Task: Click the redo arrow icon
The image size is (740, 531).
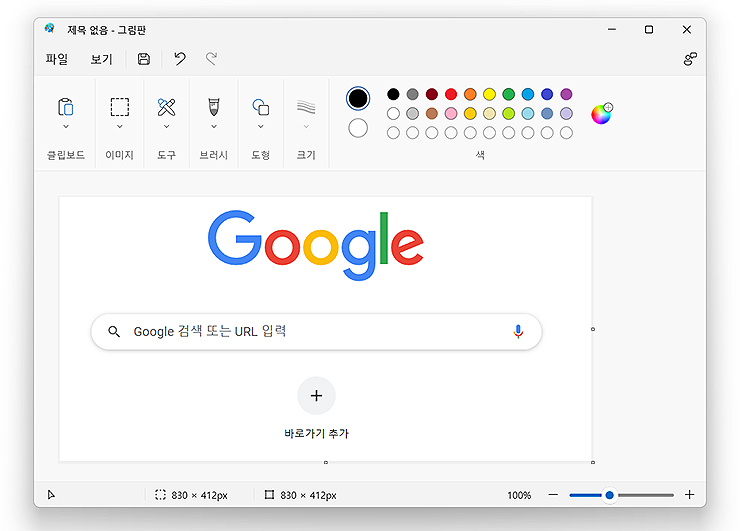Action: click(211, 59)
